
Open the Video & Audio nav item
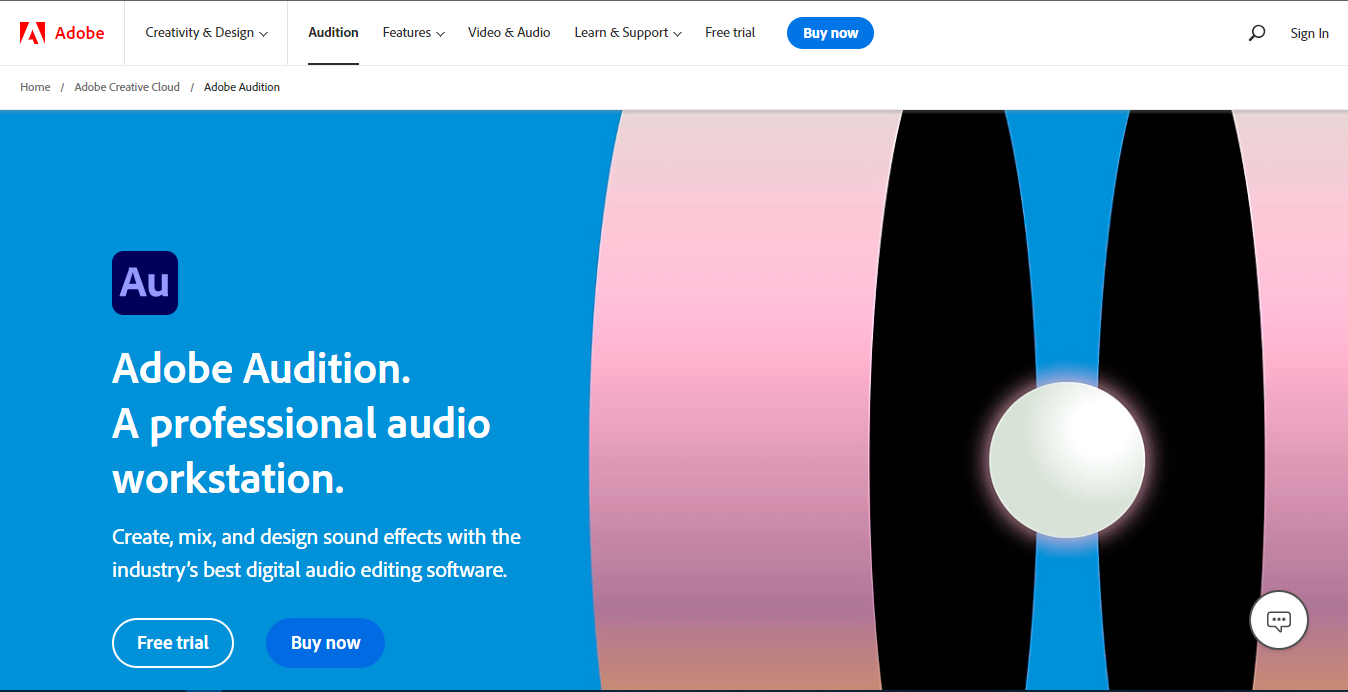tap(509, 33)
